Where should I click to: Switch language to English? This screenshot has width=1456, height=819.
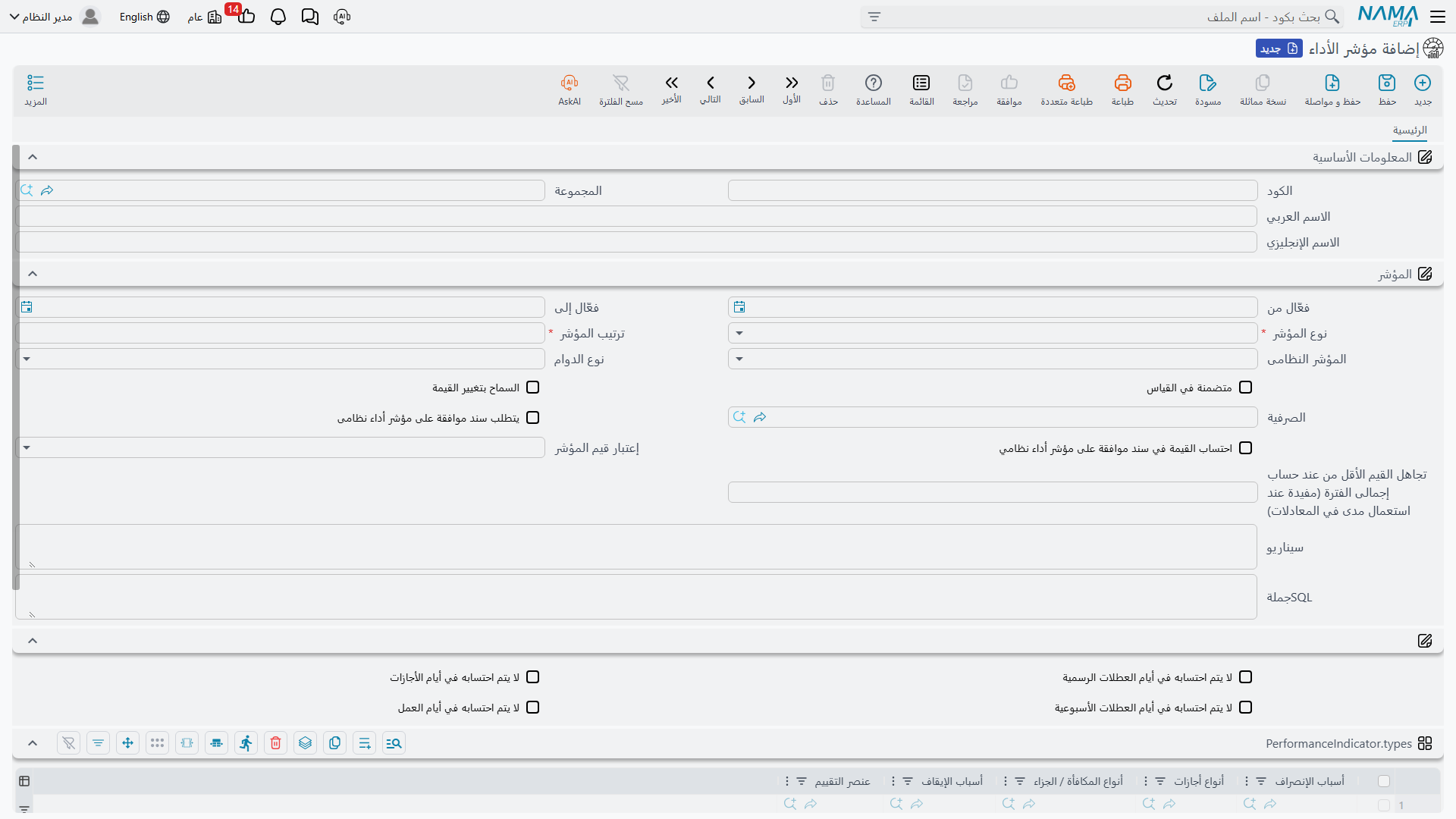(x=144, y=17)
